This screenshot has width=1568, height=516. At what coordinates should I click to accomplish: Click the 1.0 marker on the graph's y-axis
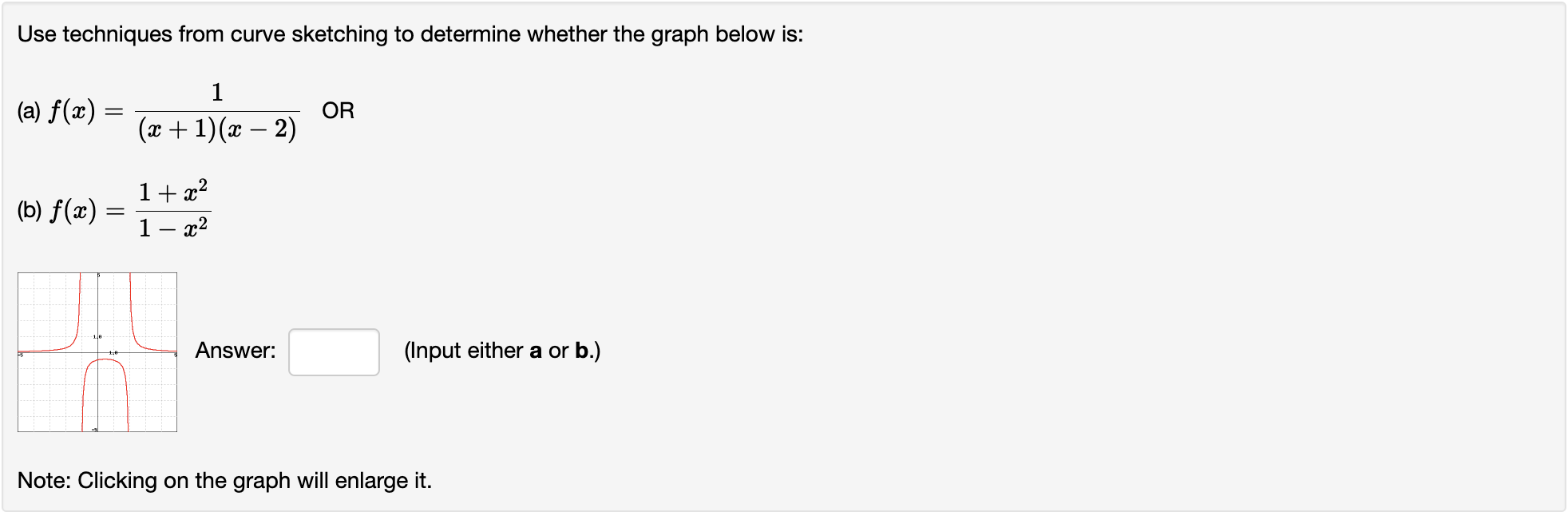pyautogui.click(x=97, y=336)
